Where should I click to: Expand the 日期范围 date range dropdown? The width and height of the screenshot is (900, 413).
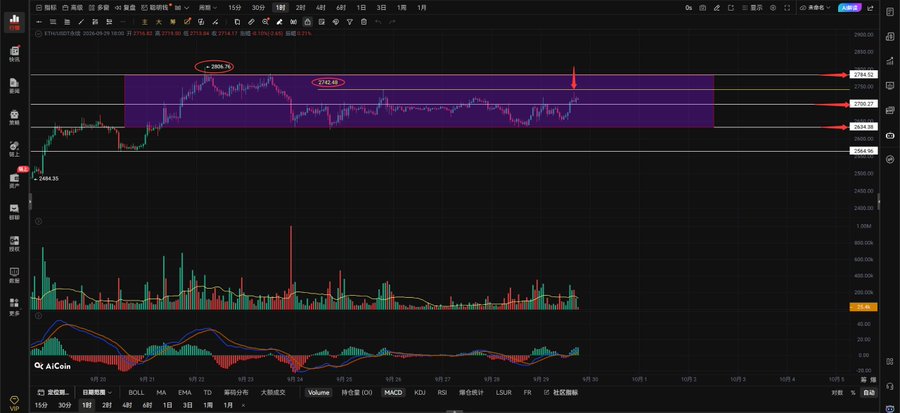click(96, 393)
